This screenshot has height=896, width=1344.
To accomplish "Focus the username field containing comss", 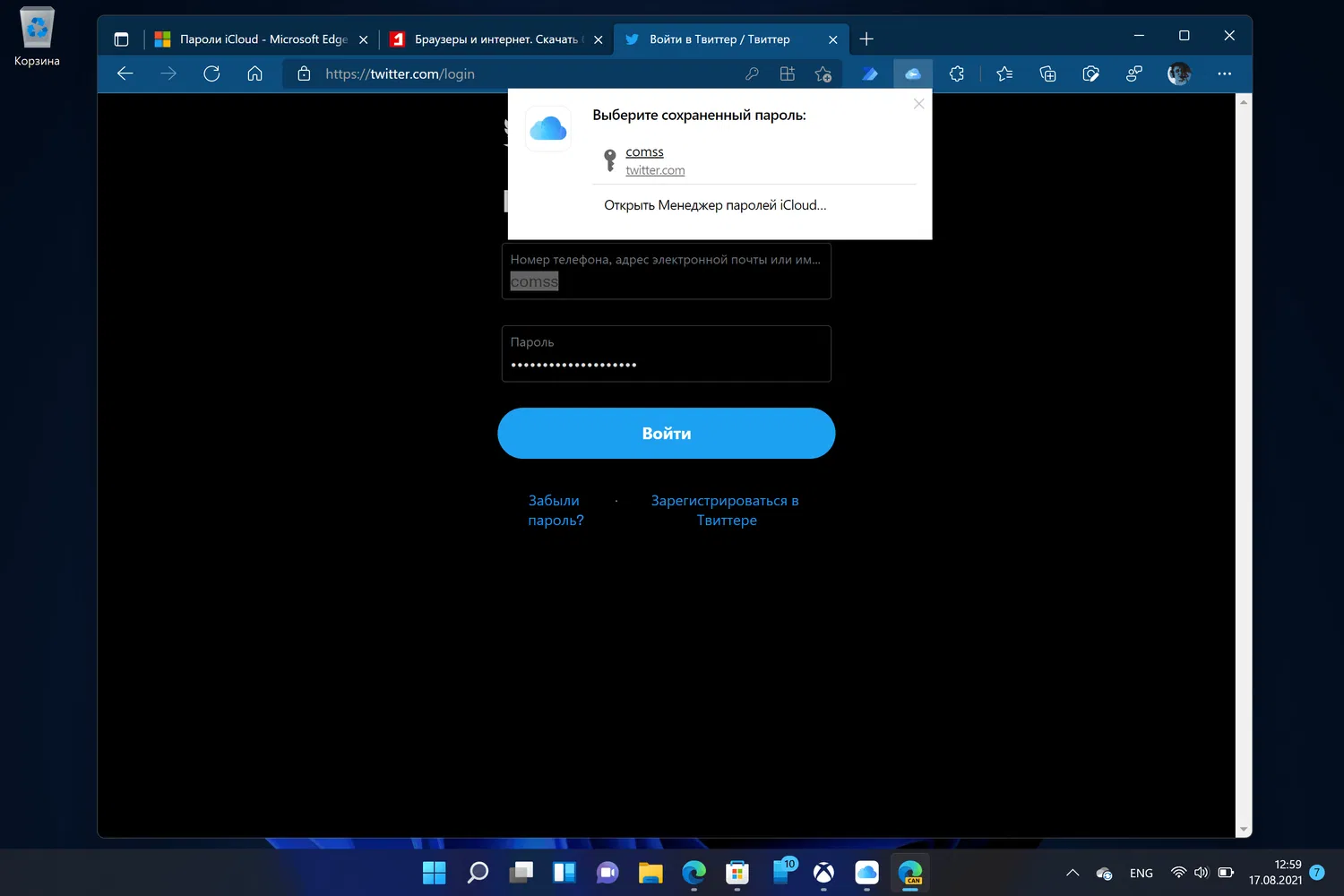I will click(667, 271).
